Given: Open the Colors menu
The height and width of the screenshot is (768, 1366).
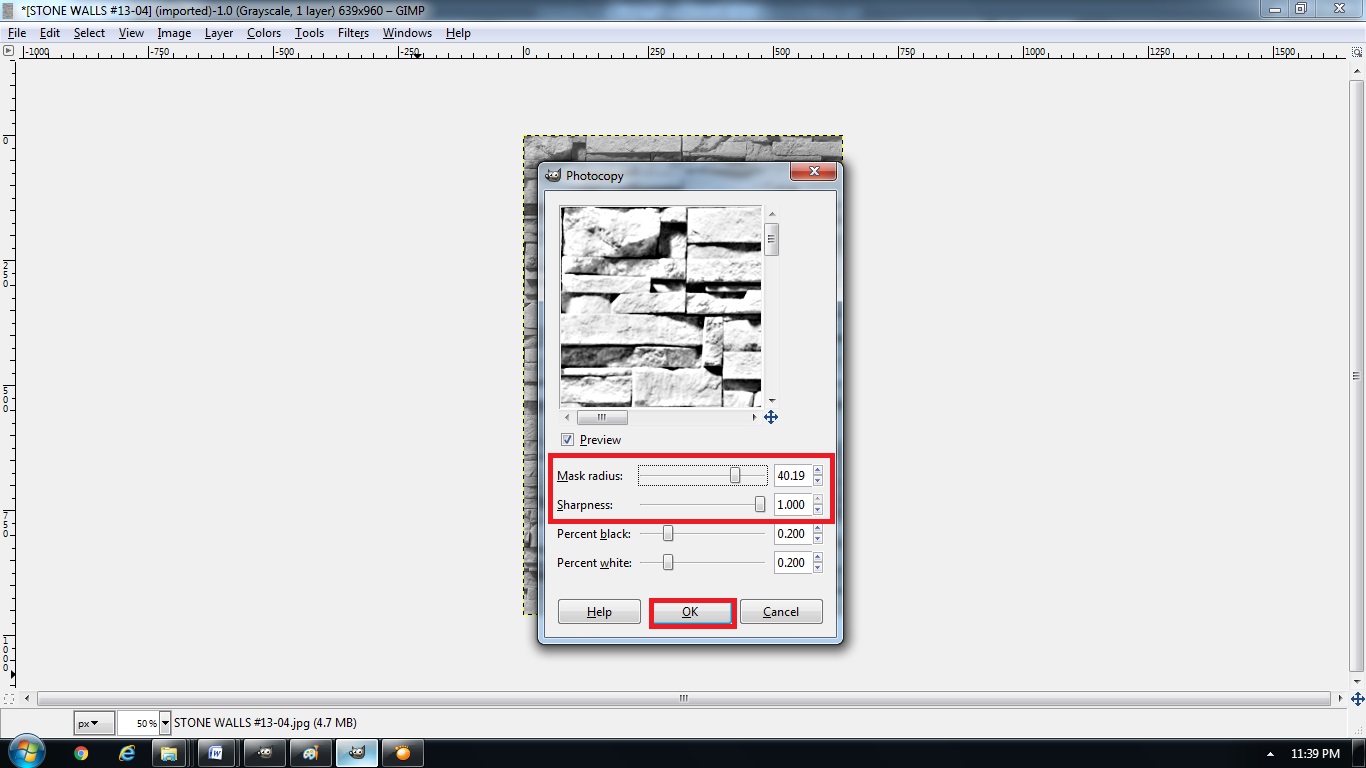Looking at the screenshot, I should 263,32.
